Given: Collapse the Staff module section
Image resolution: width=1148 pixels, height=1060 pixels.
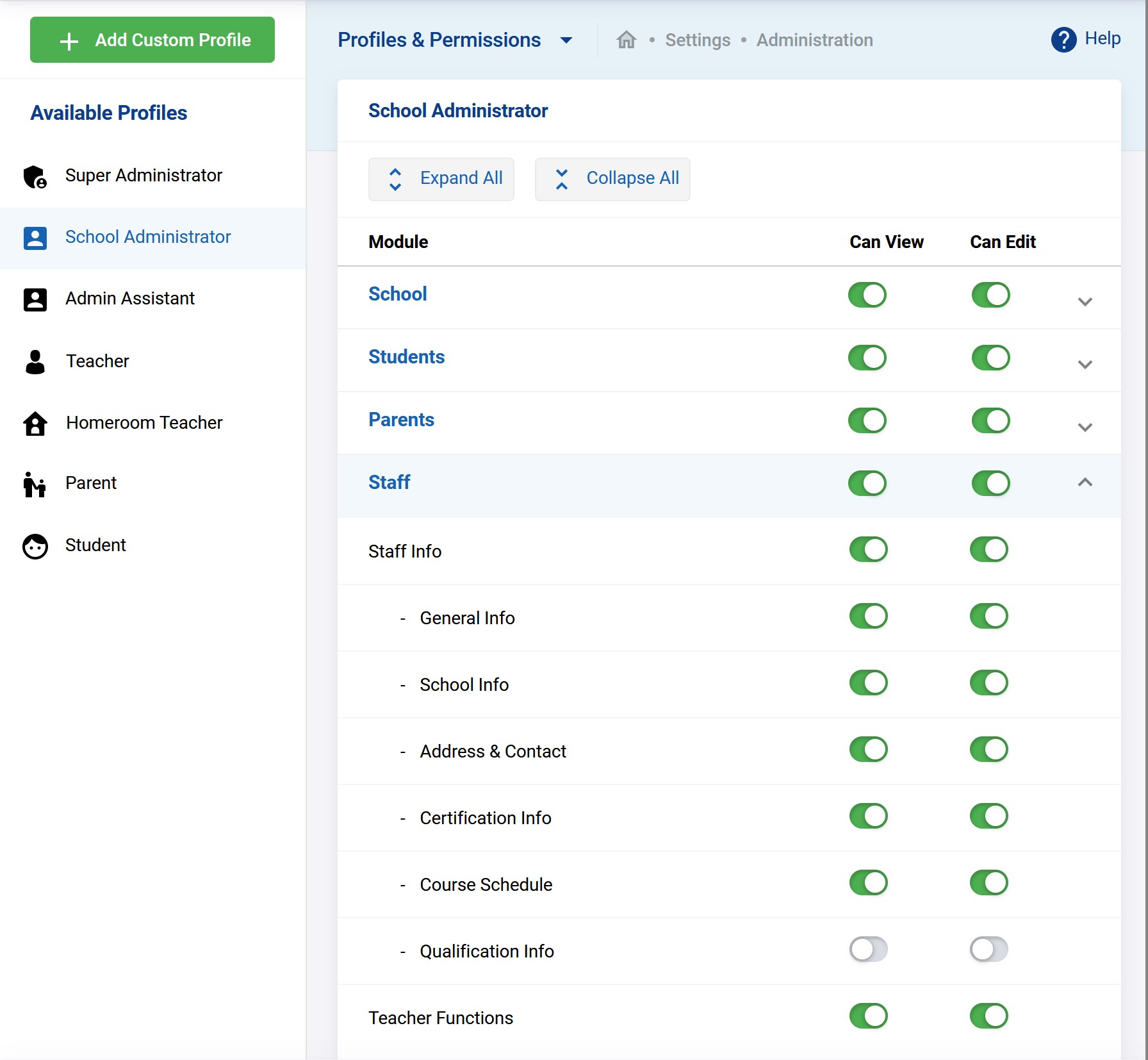Looking at the screenshot, I should [x=1085, y=483].
